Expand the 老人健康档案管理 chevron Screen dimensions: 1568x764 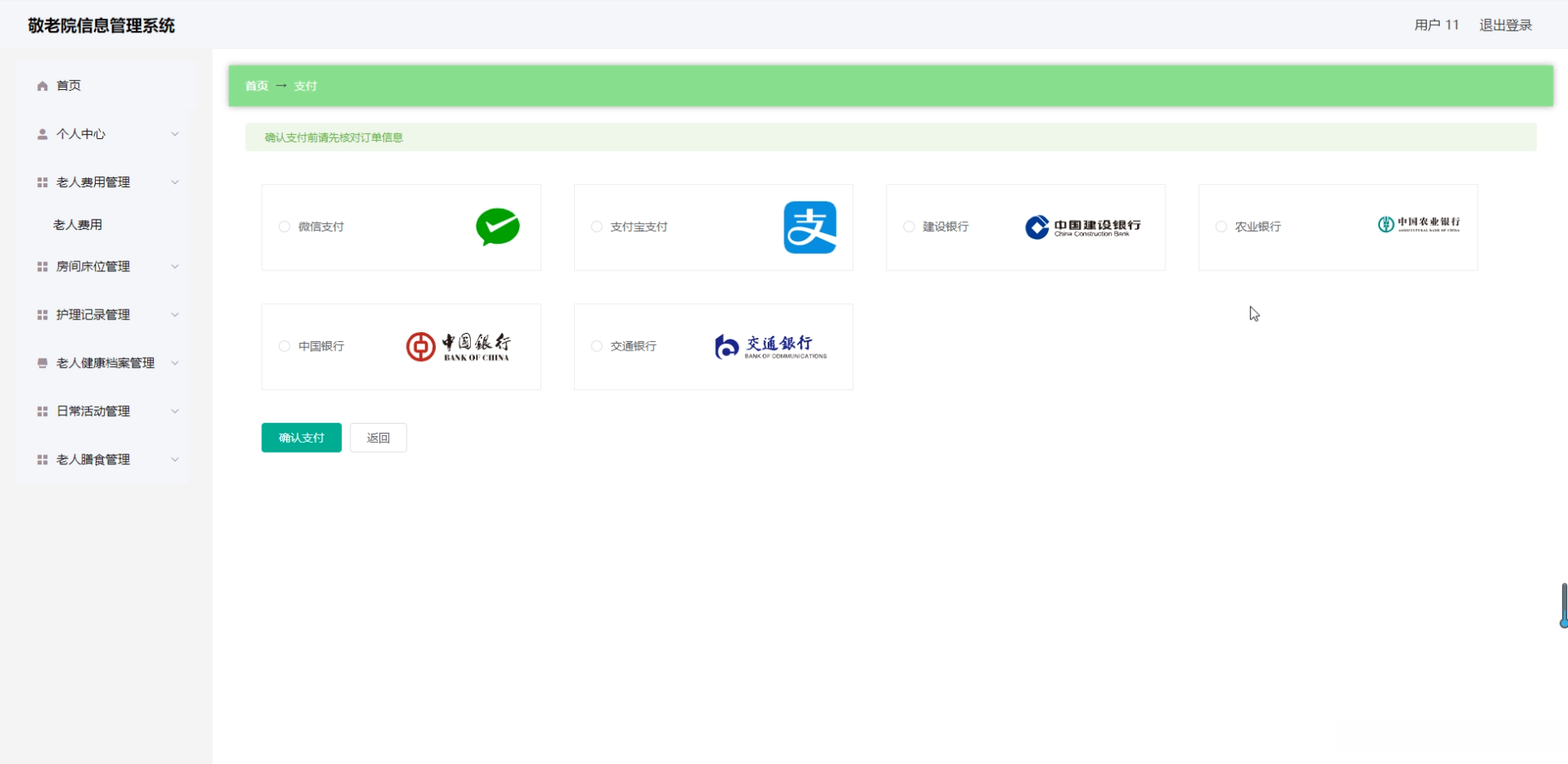(175, 363)
